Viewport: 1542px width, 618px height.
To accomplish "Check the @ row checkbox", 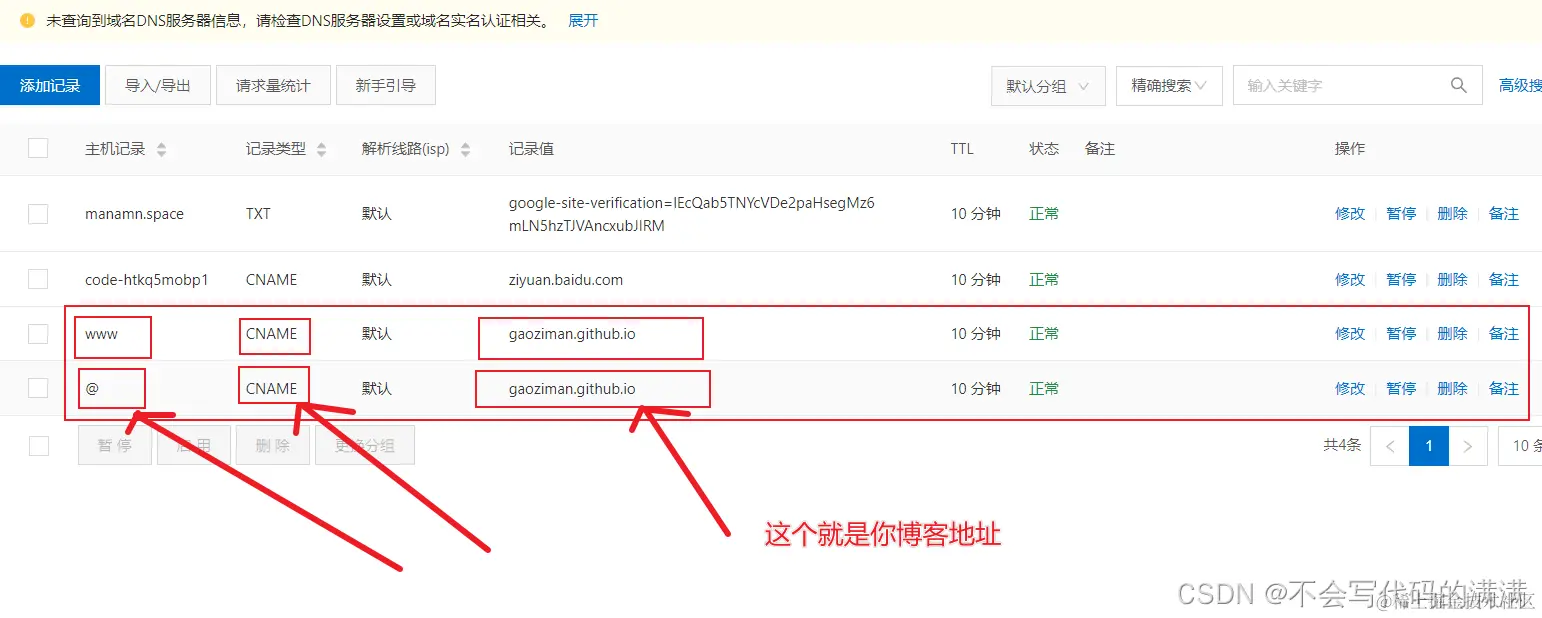I will click(38, 388).
